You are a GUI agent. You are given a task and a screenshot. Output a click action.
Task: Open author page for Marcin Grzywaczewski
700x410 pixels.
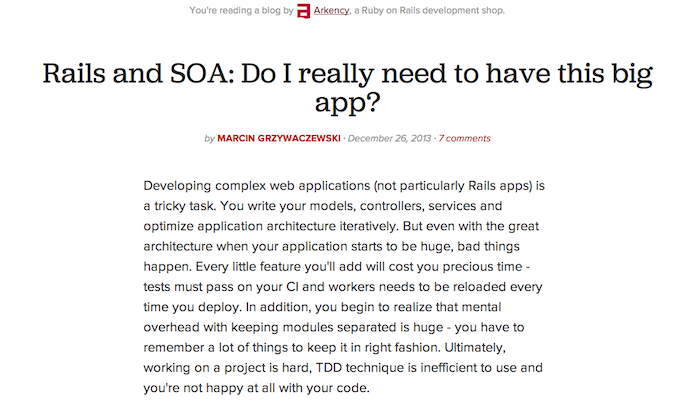pos(279,138)
